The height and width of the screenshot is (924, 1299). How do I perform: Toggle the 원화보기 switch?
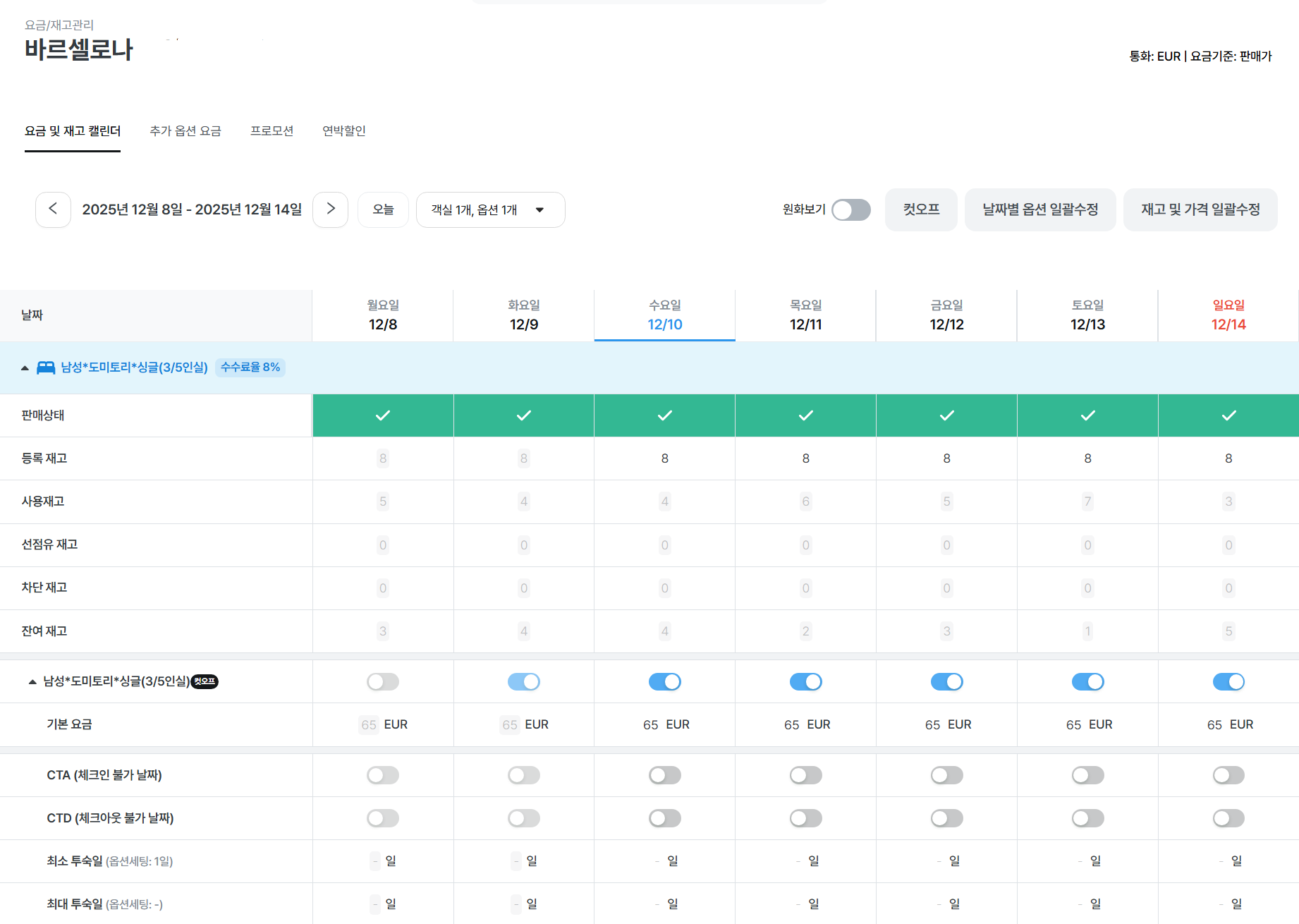tap(850, 210)
